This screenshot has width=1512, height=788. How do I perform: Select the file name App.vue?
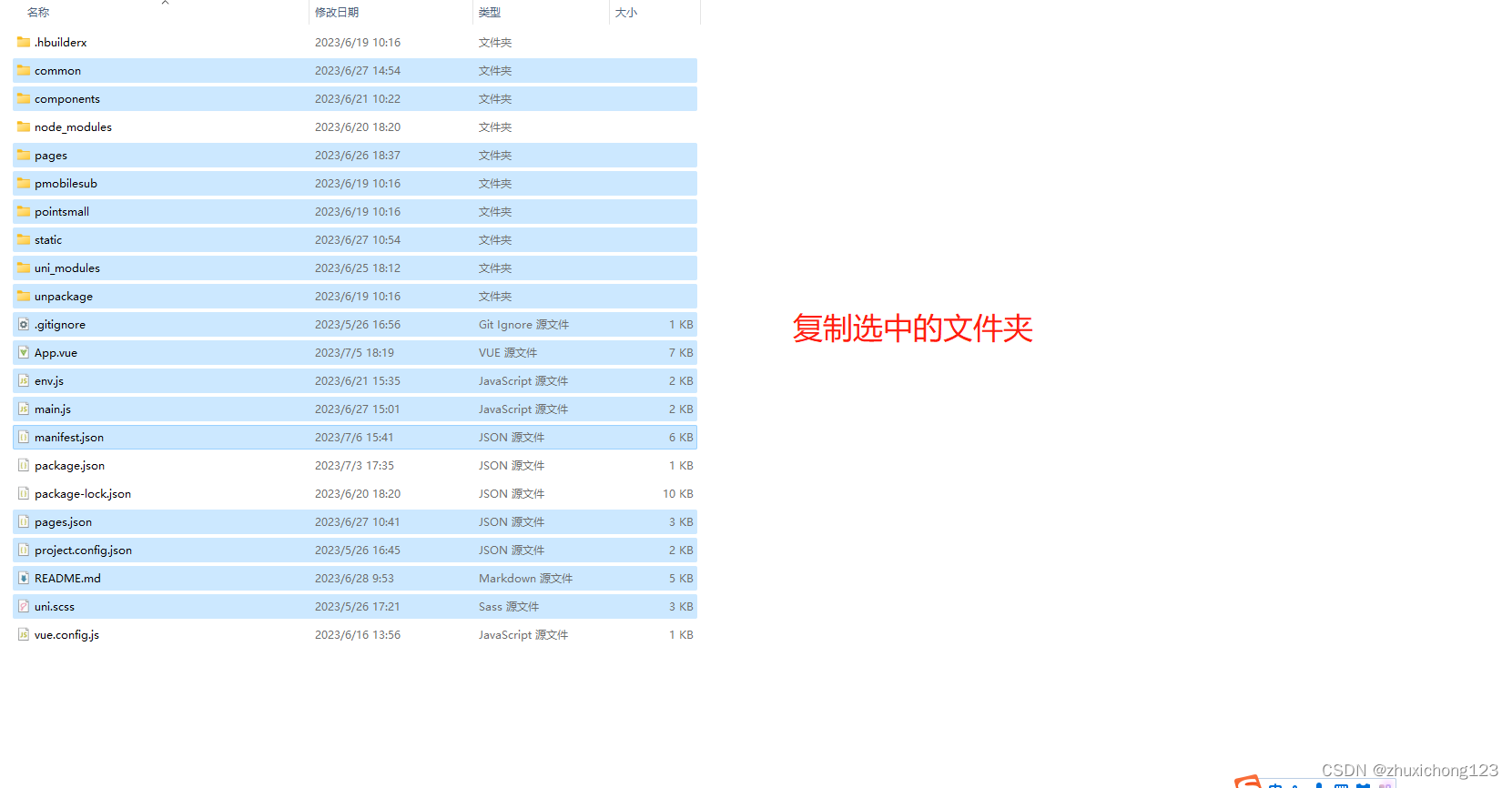point(56,352)
